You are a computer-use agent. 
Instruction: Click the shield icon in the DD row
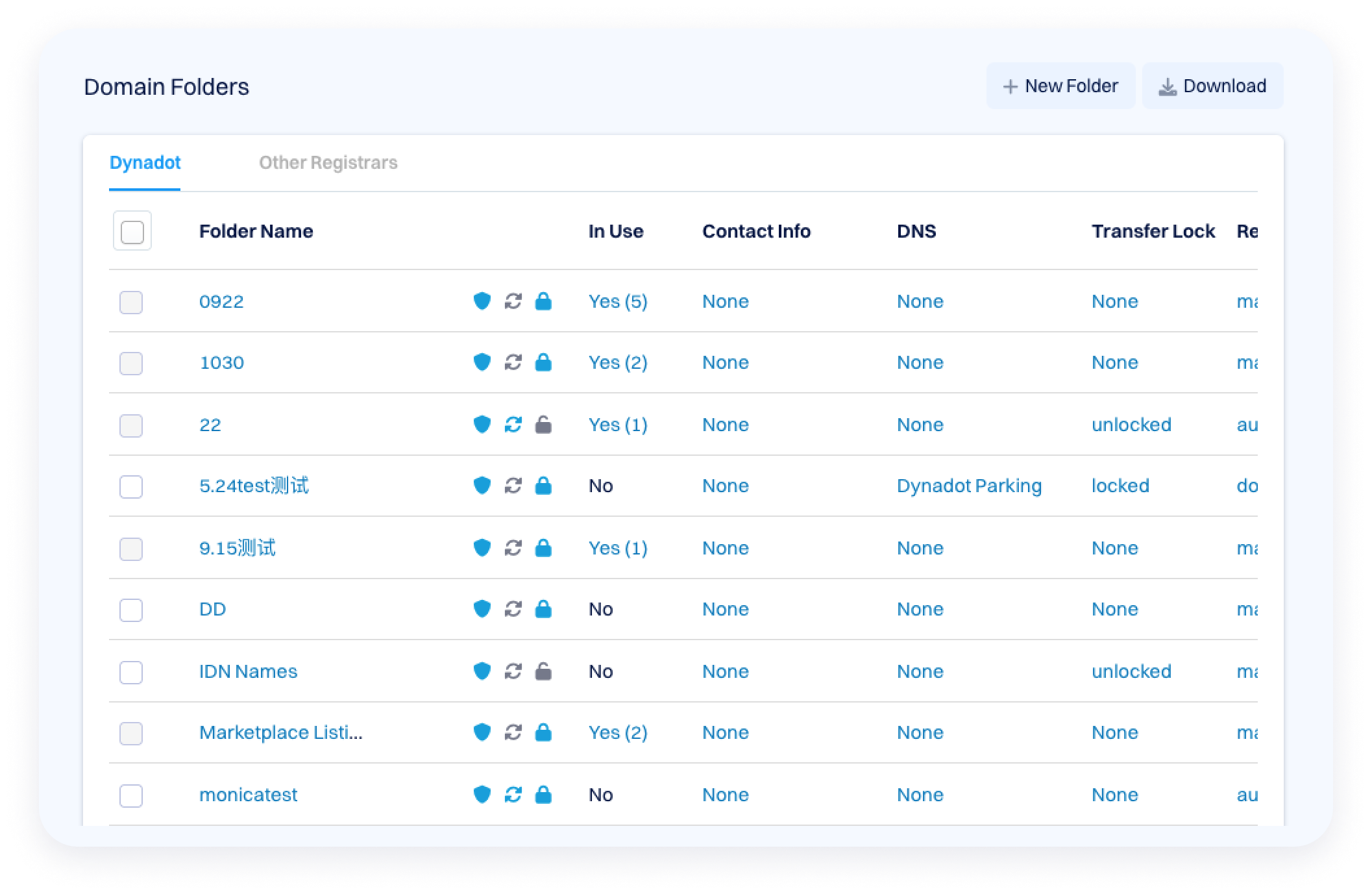pyautogui.click(x=482, y=609)
